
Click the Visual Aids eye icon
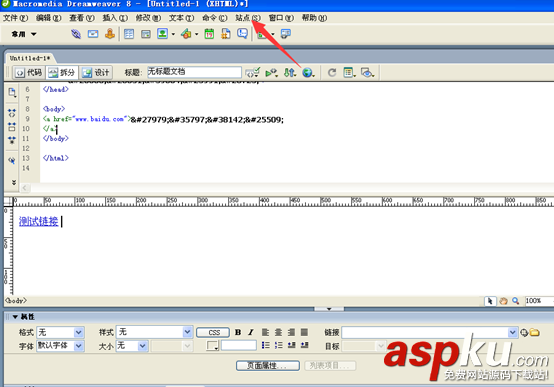(367, 72)
